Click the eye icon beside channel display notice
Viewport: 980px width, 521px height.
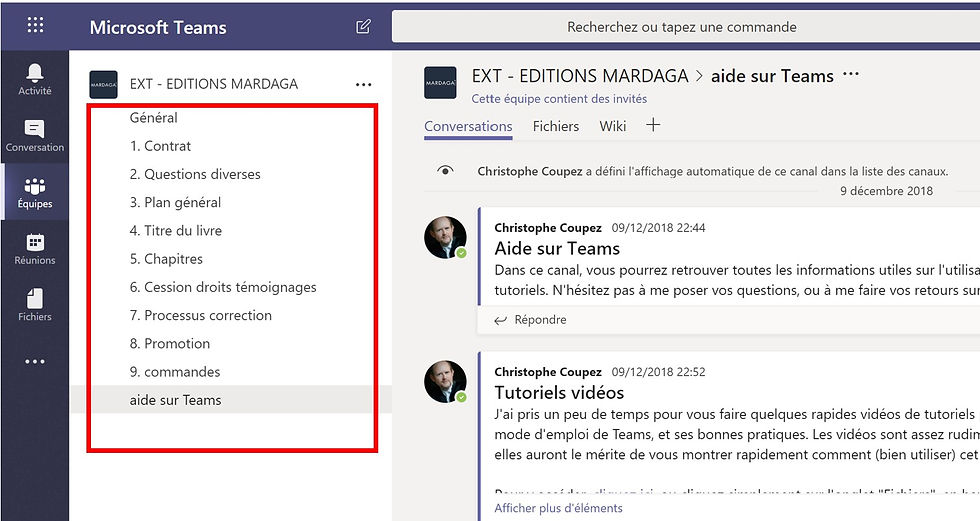(445, 171)
